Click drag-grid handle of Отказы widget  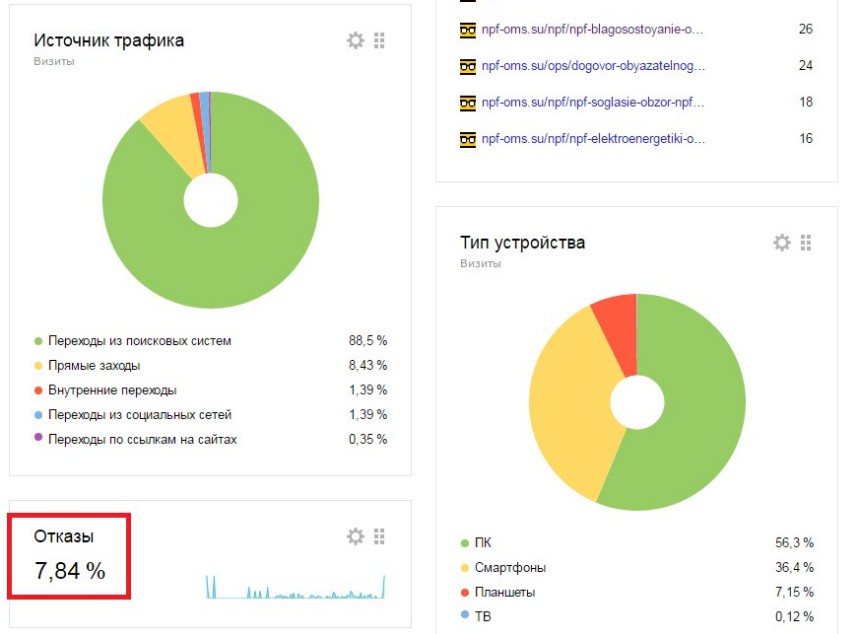coord(379,536)
